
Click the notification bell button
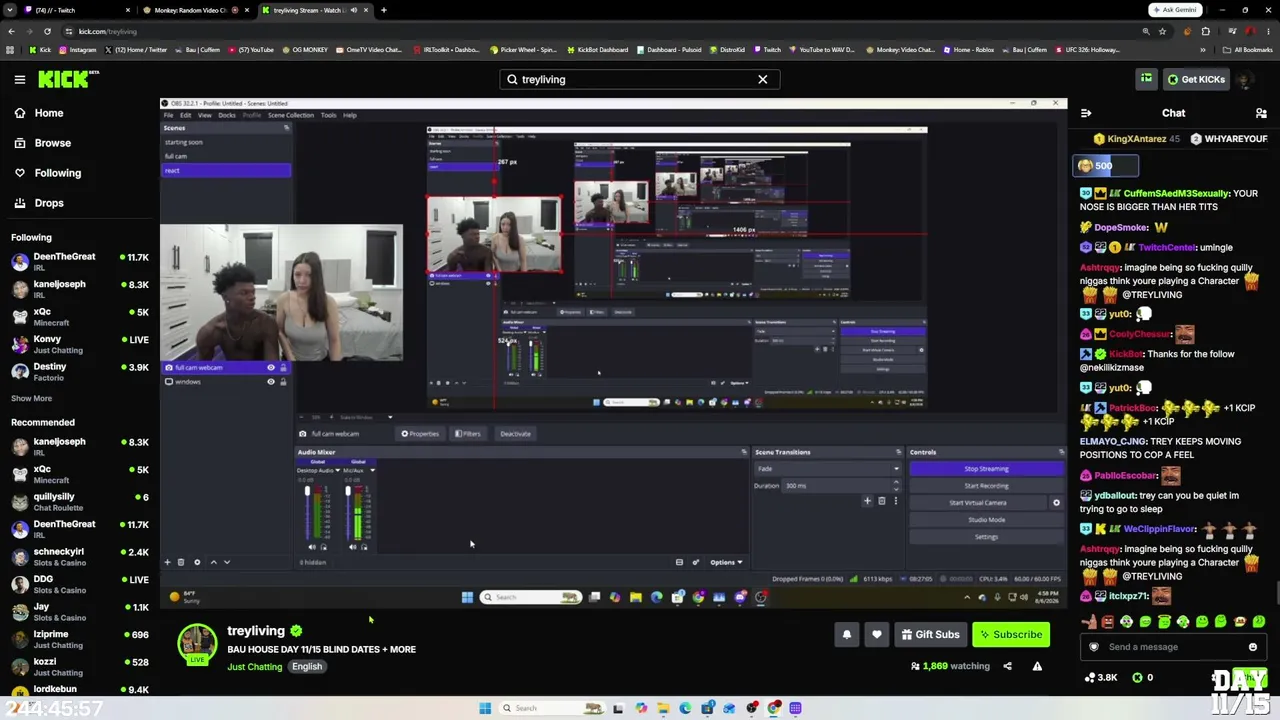click(x=846, y=634)
